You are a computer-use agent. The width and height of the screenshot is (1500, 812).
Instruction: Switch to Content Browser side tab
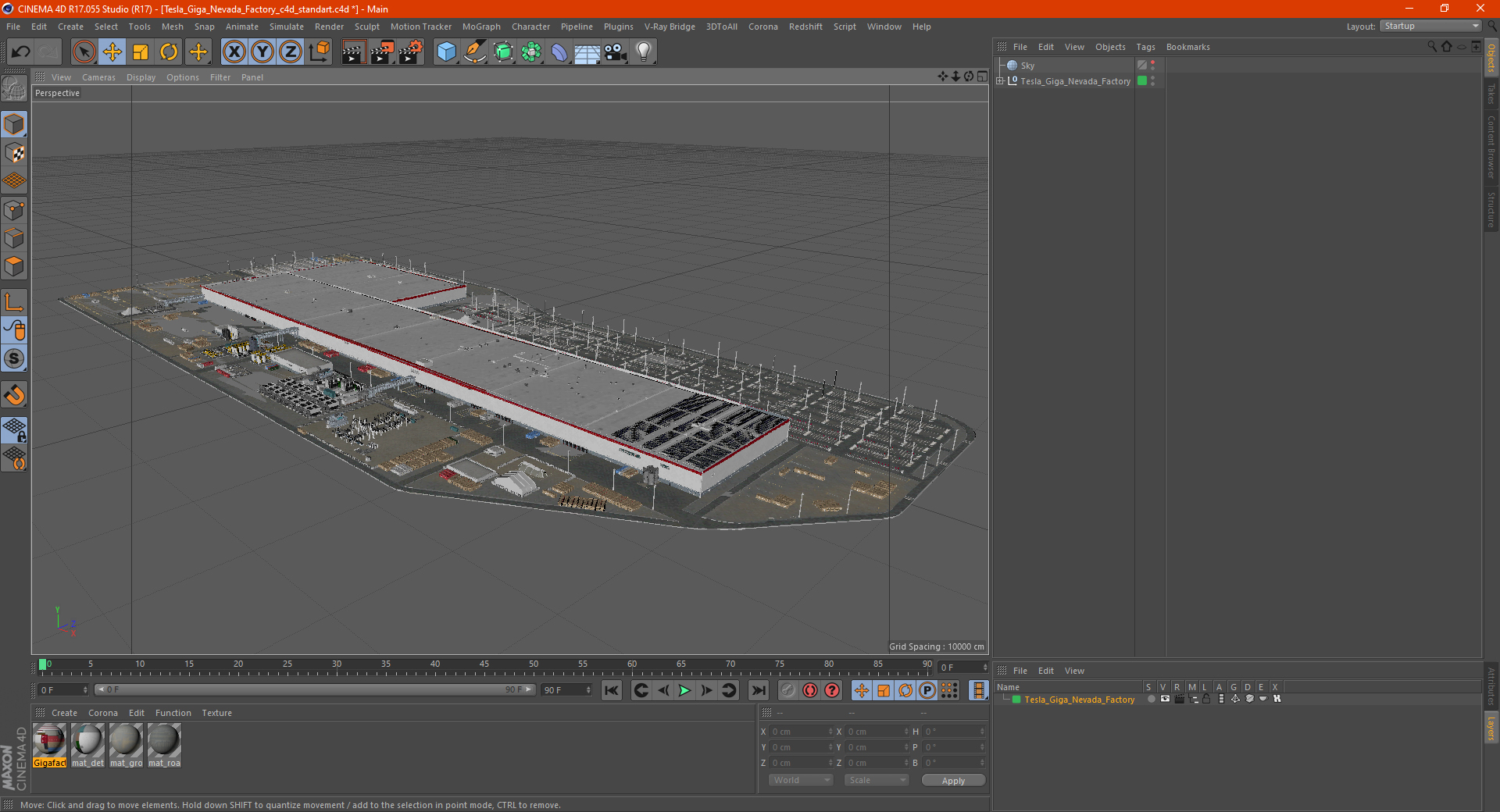(x=1491, y=146)
